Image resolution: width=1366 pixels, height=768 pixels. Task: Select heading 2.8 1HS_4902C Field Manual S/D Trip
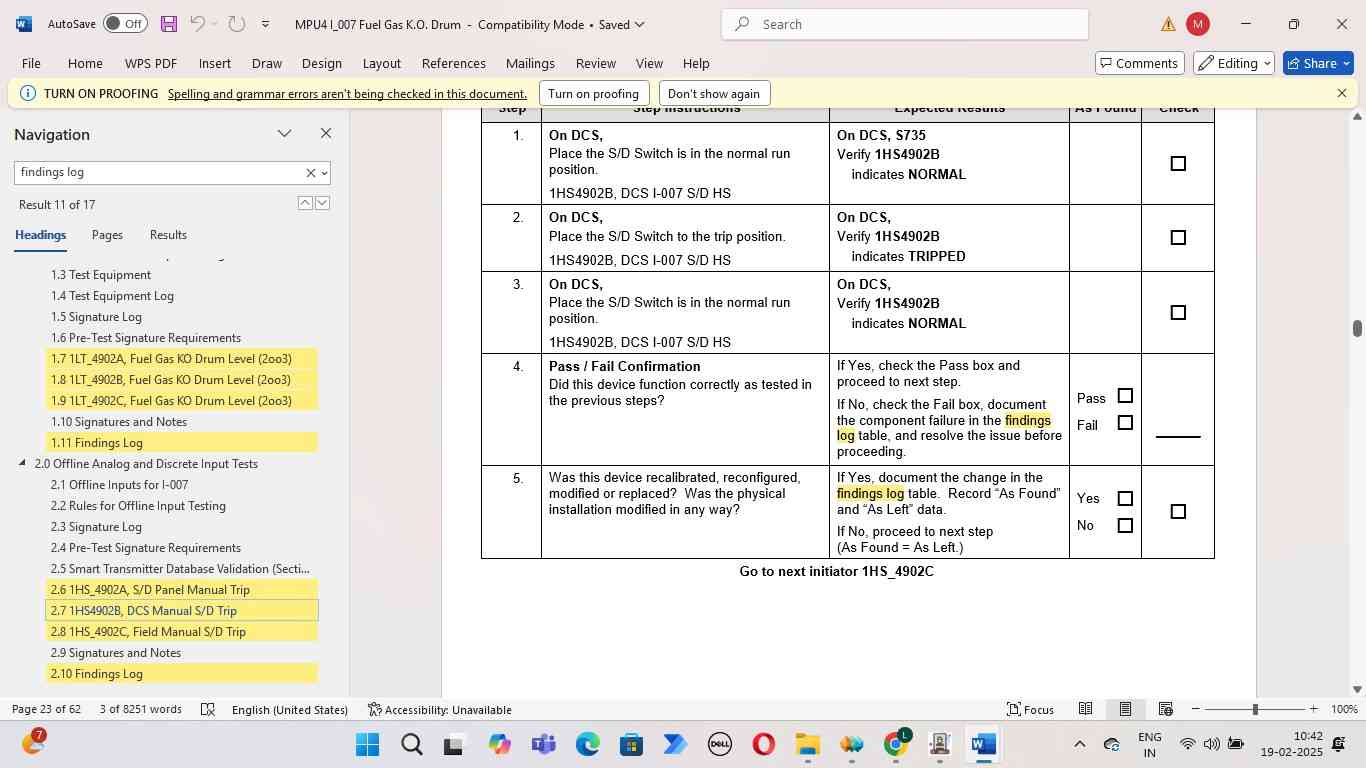click(x=182, y=632)
